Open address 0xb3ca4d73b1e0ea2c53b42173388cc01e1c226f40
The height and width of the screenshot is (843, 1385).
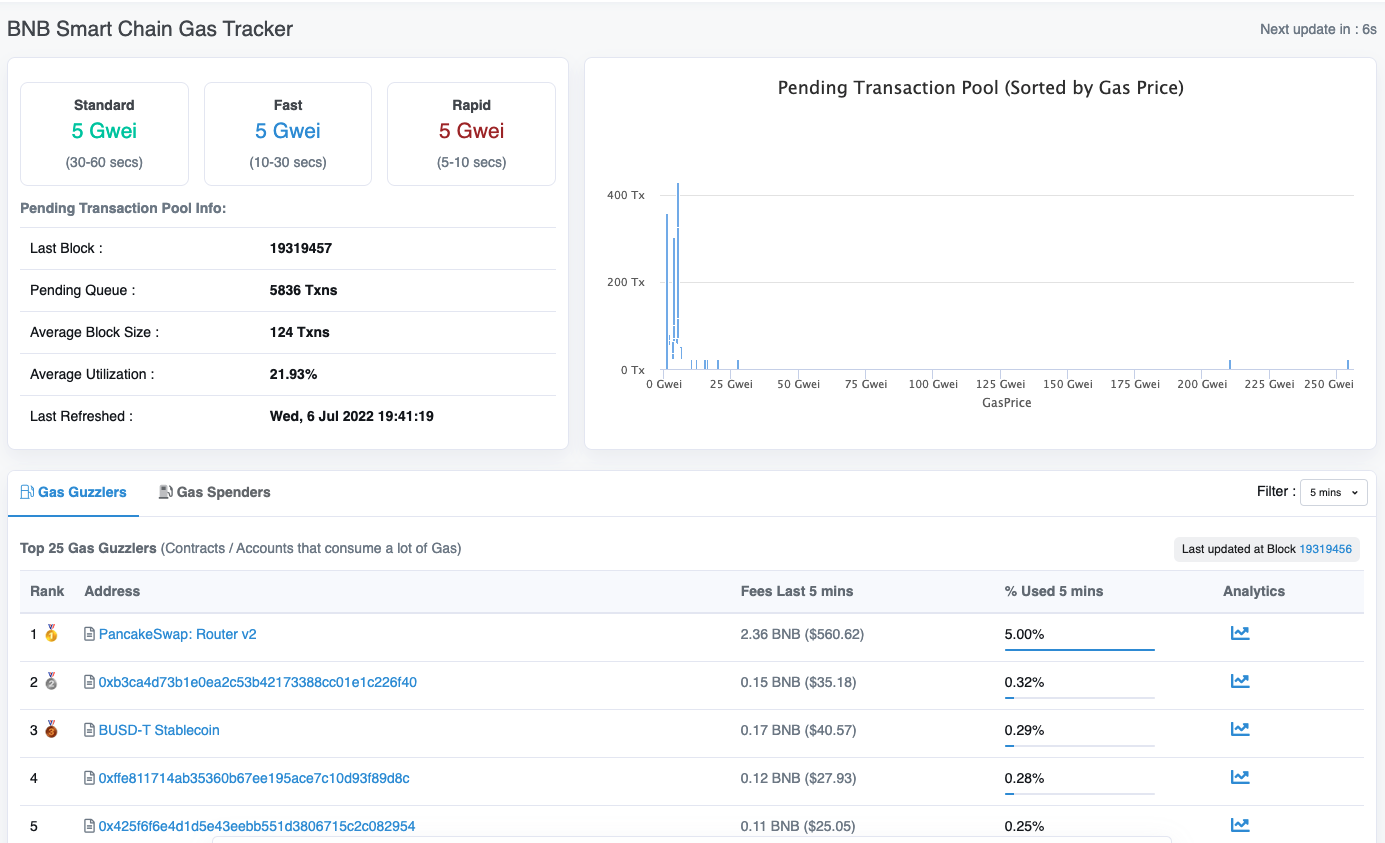pos(257,682)
